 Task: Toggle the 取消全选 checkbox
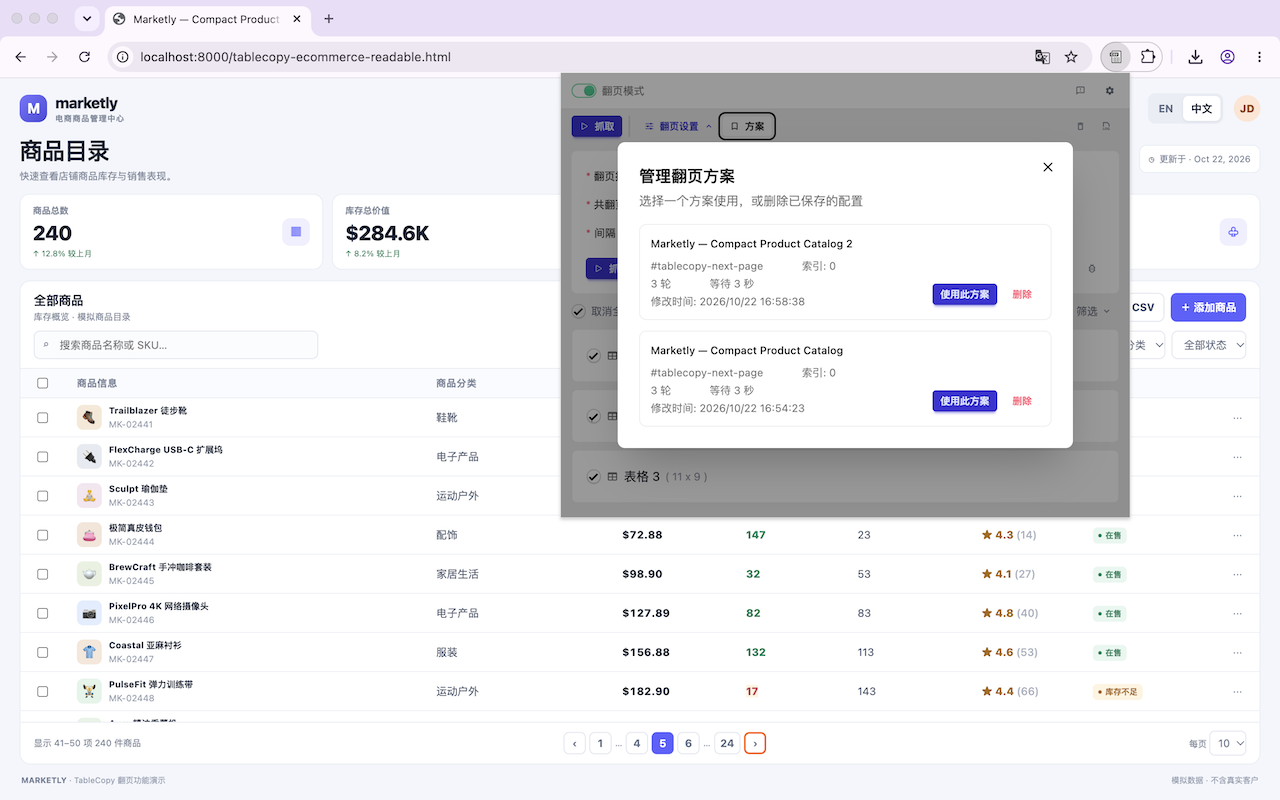tap(578, 311)
